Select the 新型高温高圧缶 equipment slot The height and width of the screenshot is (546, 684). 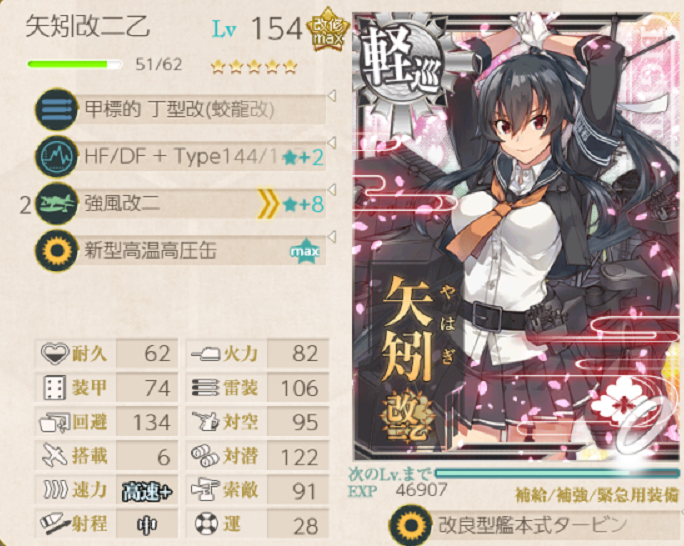(181, 251)
